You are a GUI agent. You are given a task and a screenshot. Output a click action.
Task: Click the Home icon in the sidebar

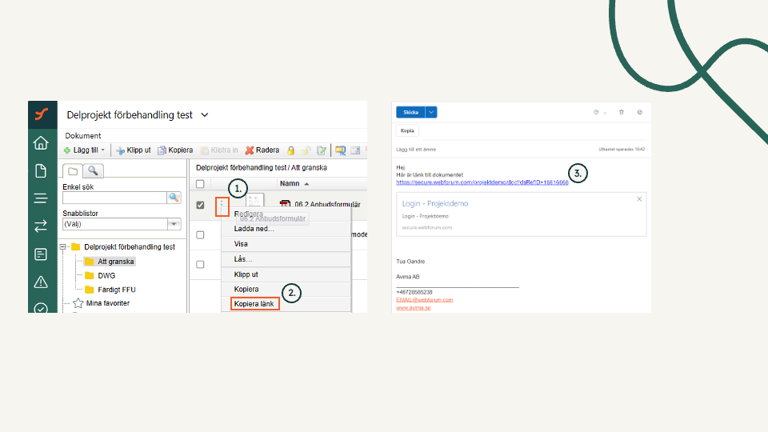40,143
